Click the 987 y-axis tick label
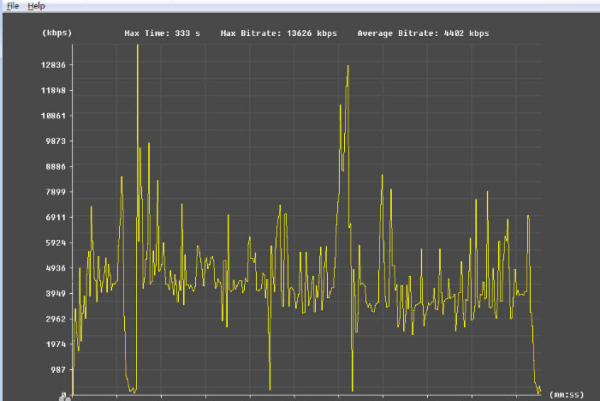 [58, 370]
